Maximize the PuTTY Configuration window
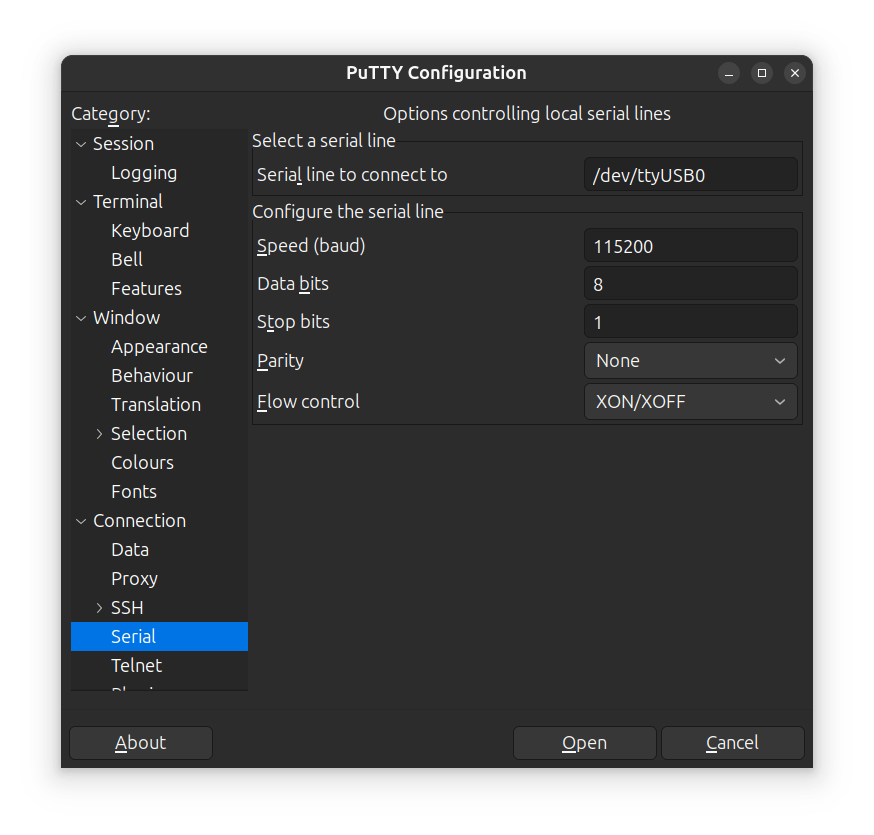 tap(762, 73)
